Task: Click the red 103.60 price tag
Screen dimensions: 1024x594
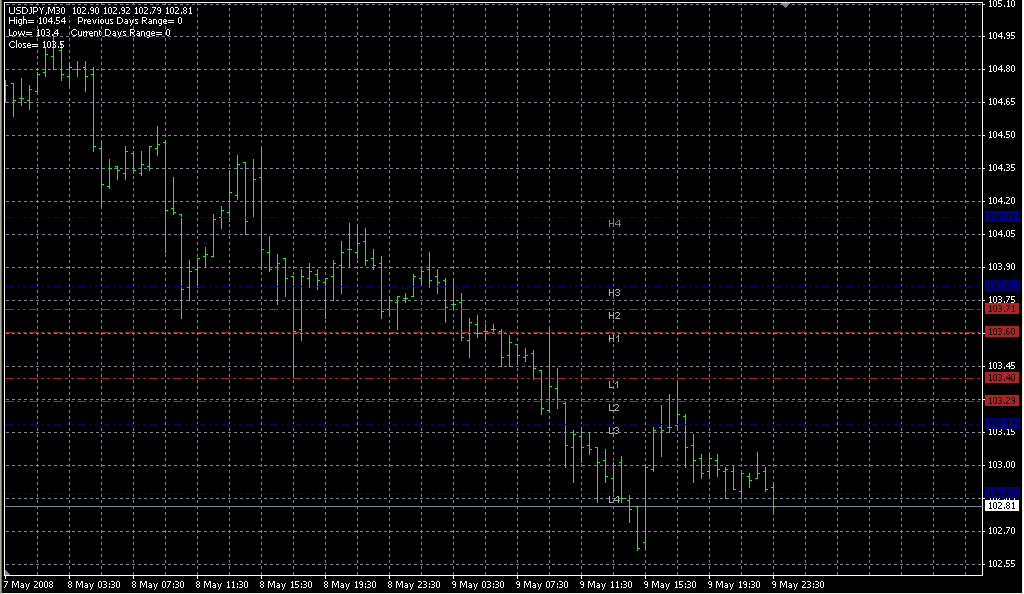Action: click(x=1002, y=332)
